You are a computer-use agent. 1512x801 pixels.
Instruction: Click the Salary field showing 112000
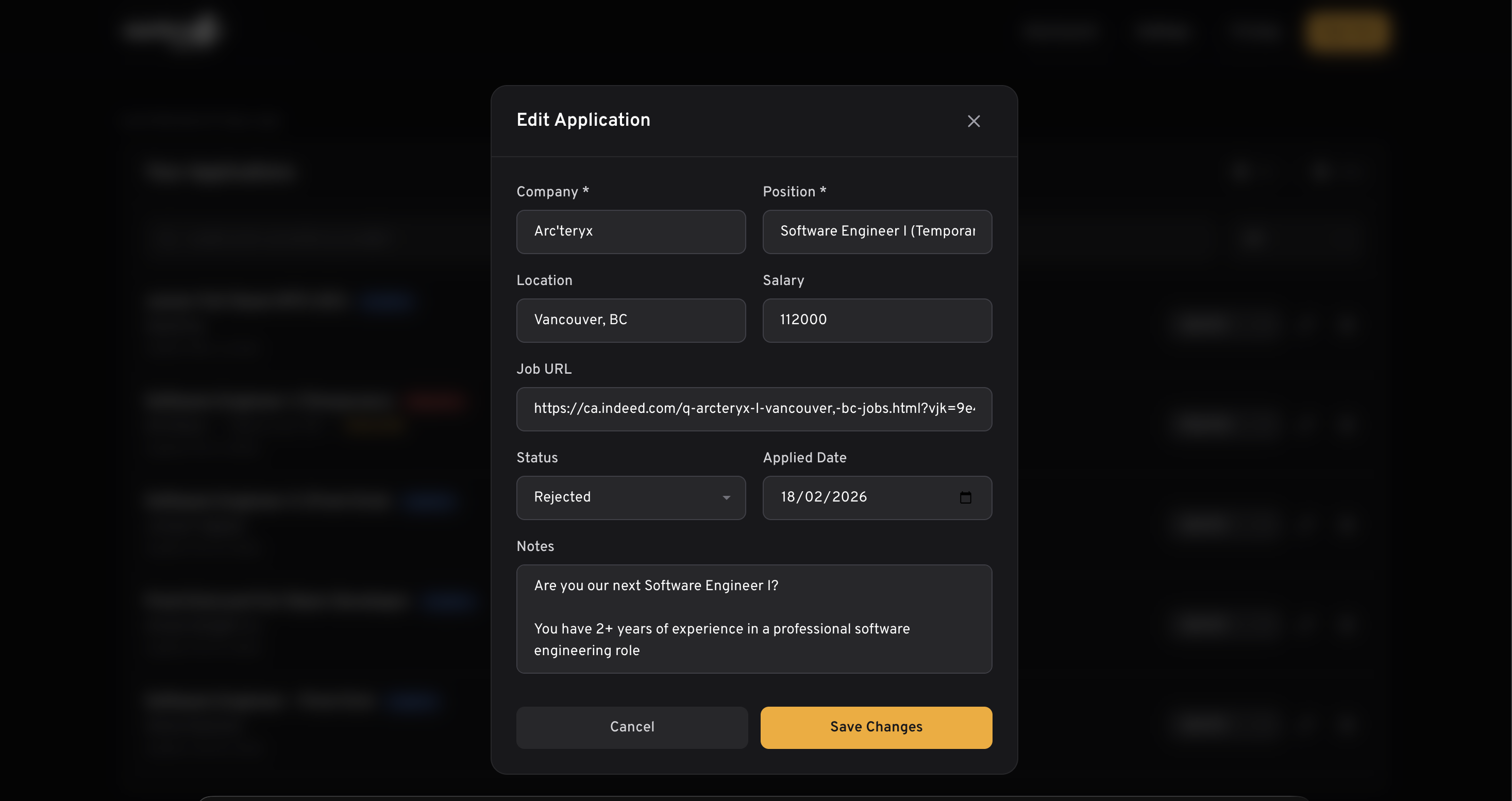877,320
